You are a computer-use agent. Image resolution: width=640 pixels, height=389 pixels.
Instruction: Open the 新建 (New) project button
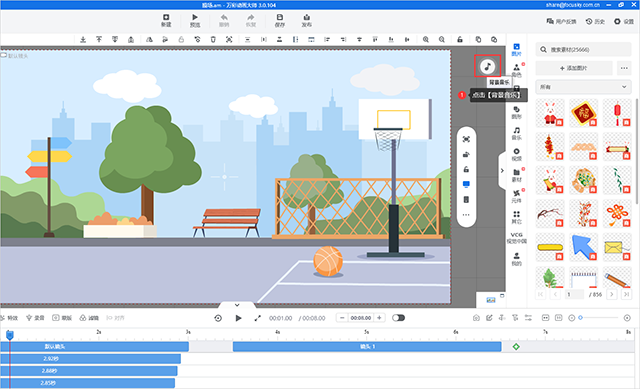click(x=166, y=20)
